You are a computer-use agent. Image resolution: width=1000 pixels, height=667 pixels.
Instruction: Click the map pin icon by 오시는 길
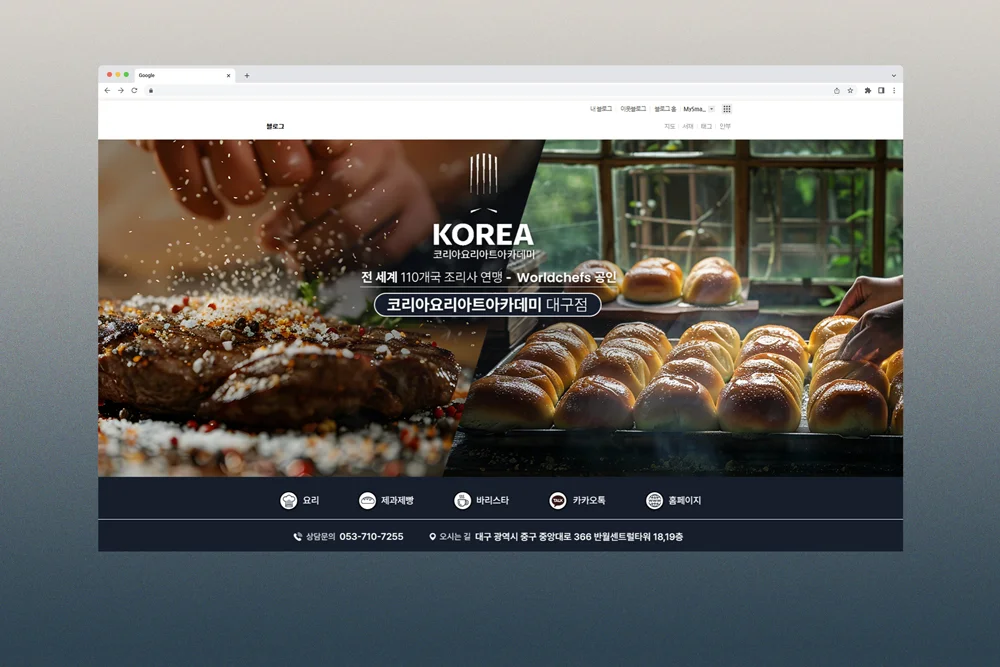432,537
